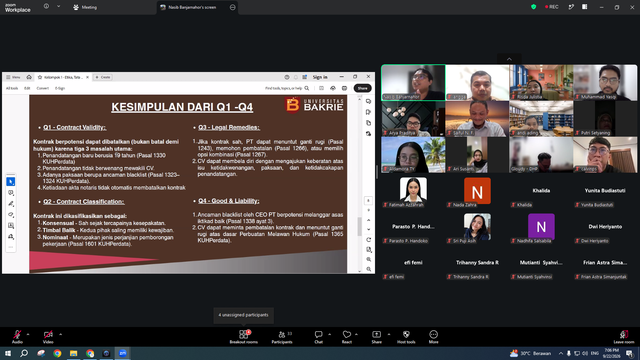Screen dimensions: 640x360
Task: Expand the Video options arrow
Action: pyautogui.click(x=60, y=334)
